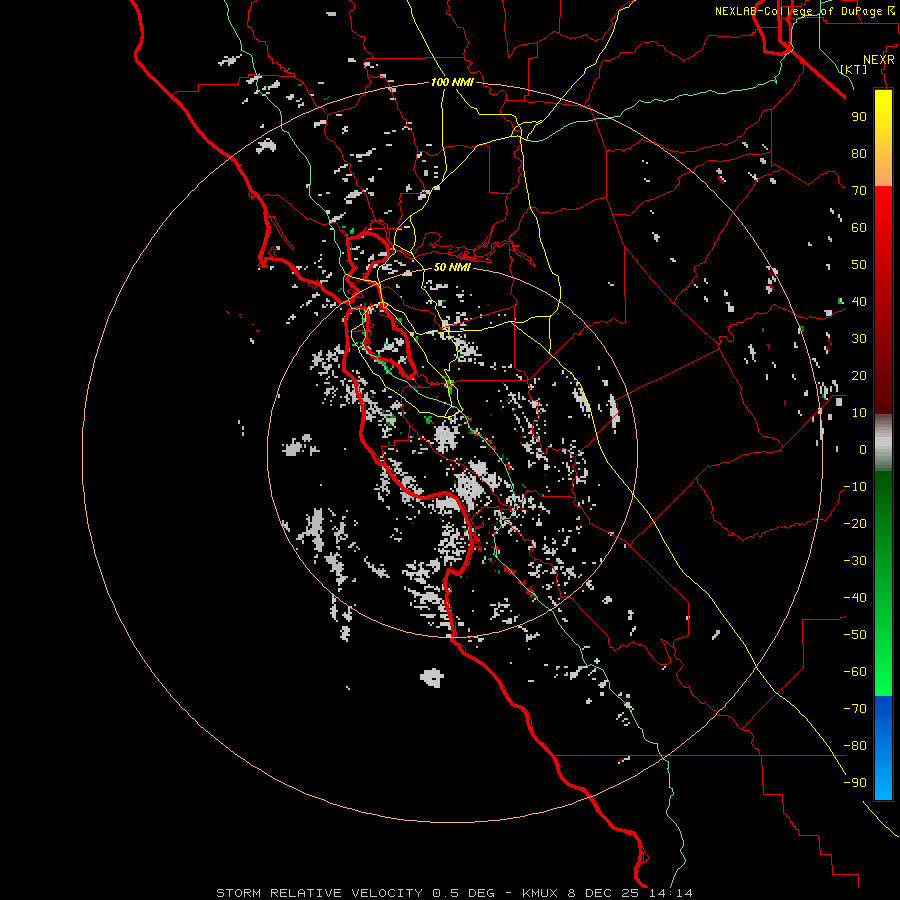Click the "[KT]" units label
The image size is (900, 900).
[x=854, y=69]
